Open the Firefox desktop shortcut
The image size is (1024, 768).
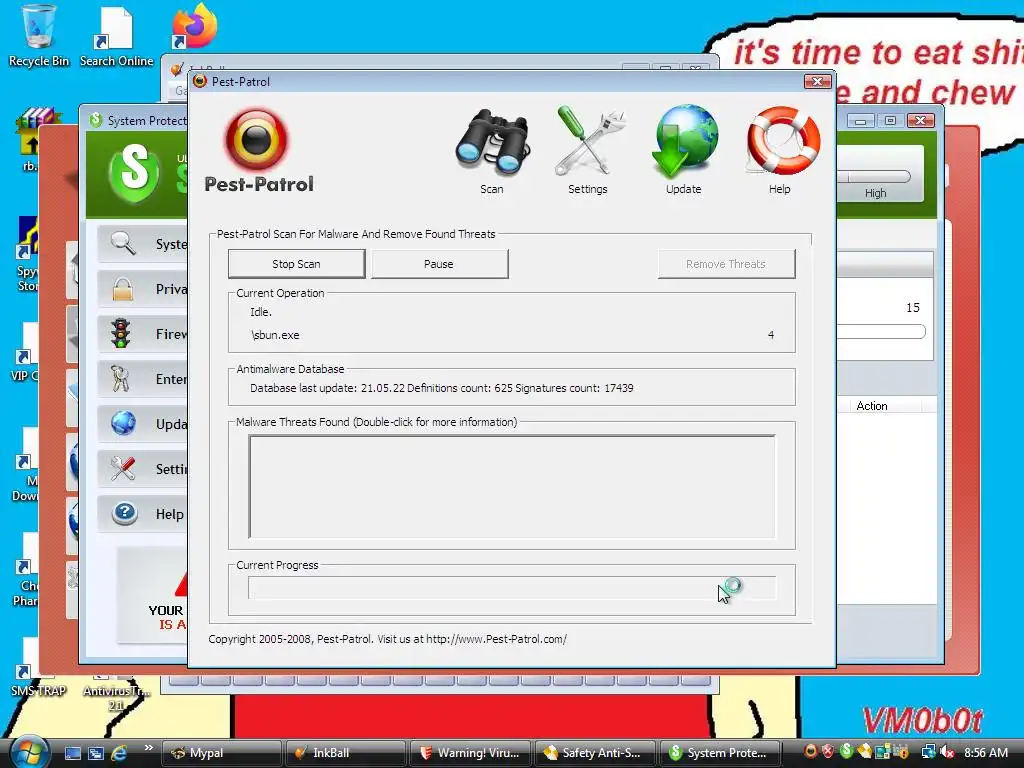click(195, 27)
